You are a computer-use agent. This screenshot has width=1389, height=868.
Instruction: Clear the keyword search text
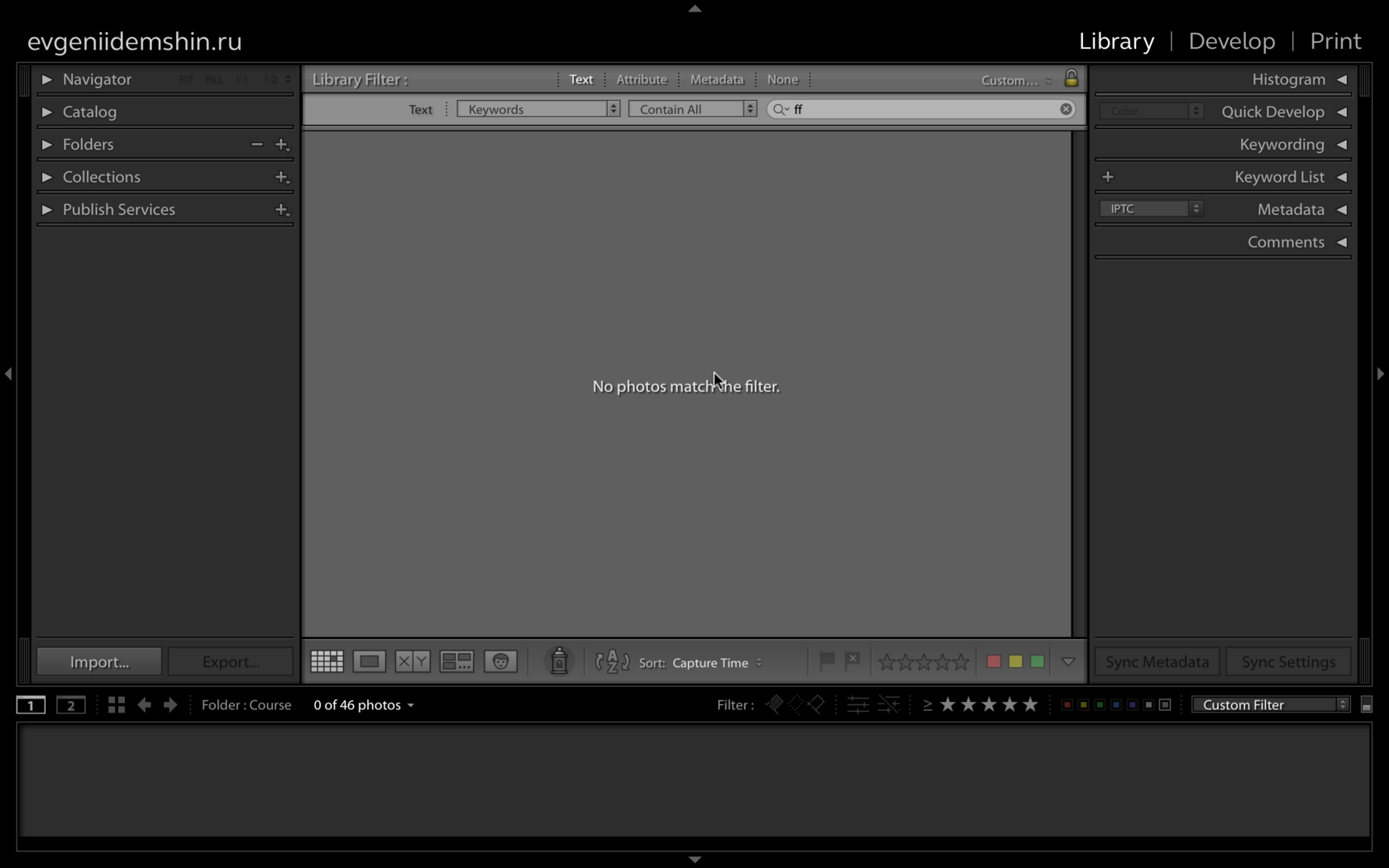click(1066, 109)
